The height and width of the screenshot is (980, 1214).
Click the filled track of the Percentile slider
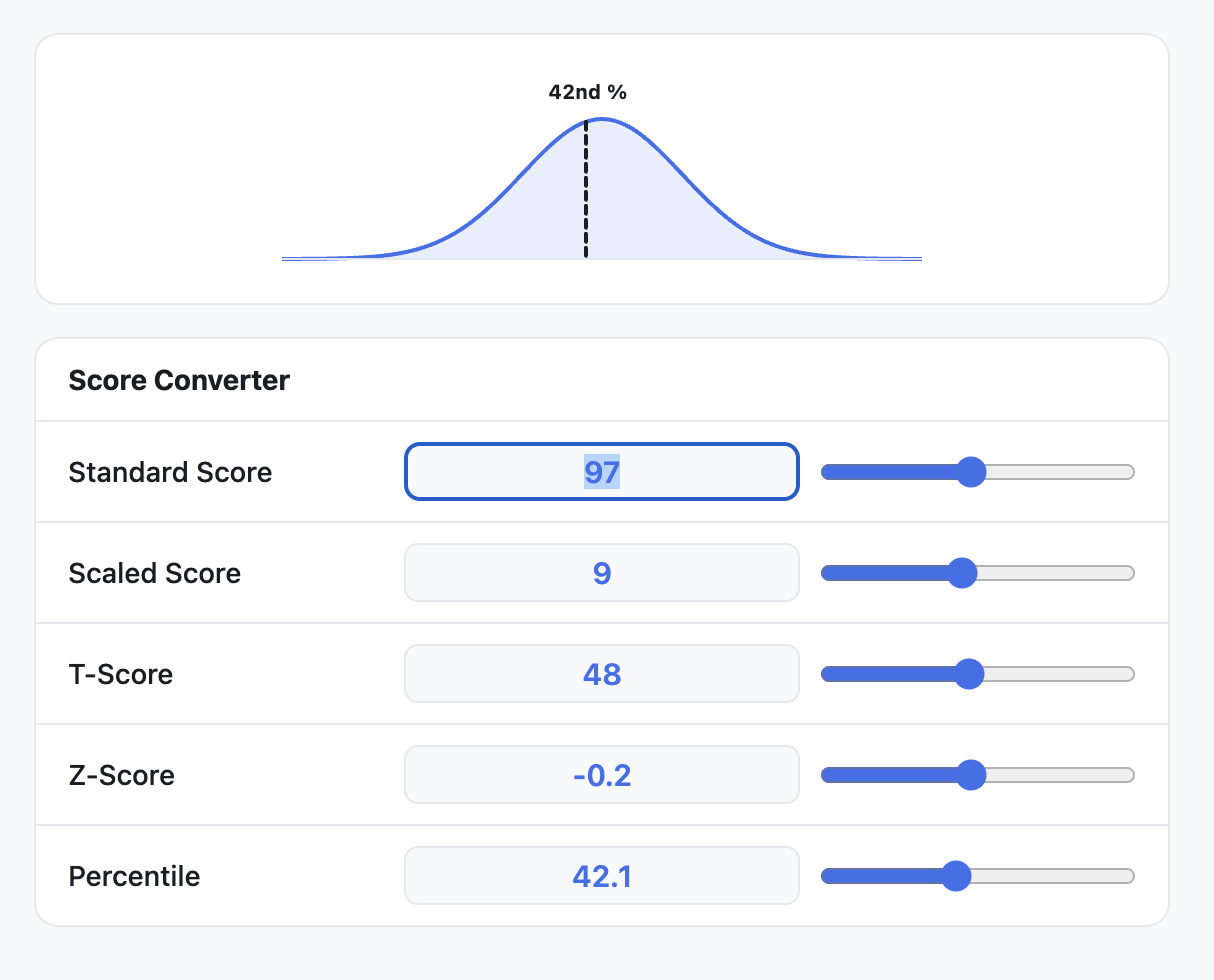[885, 875]
